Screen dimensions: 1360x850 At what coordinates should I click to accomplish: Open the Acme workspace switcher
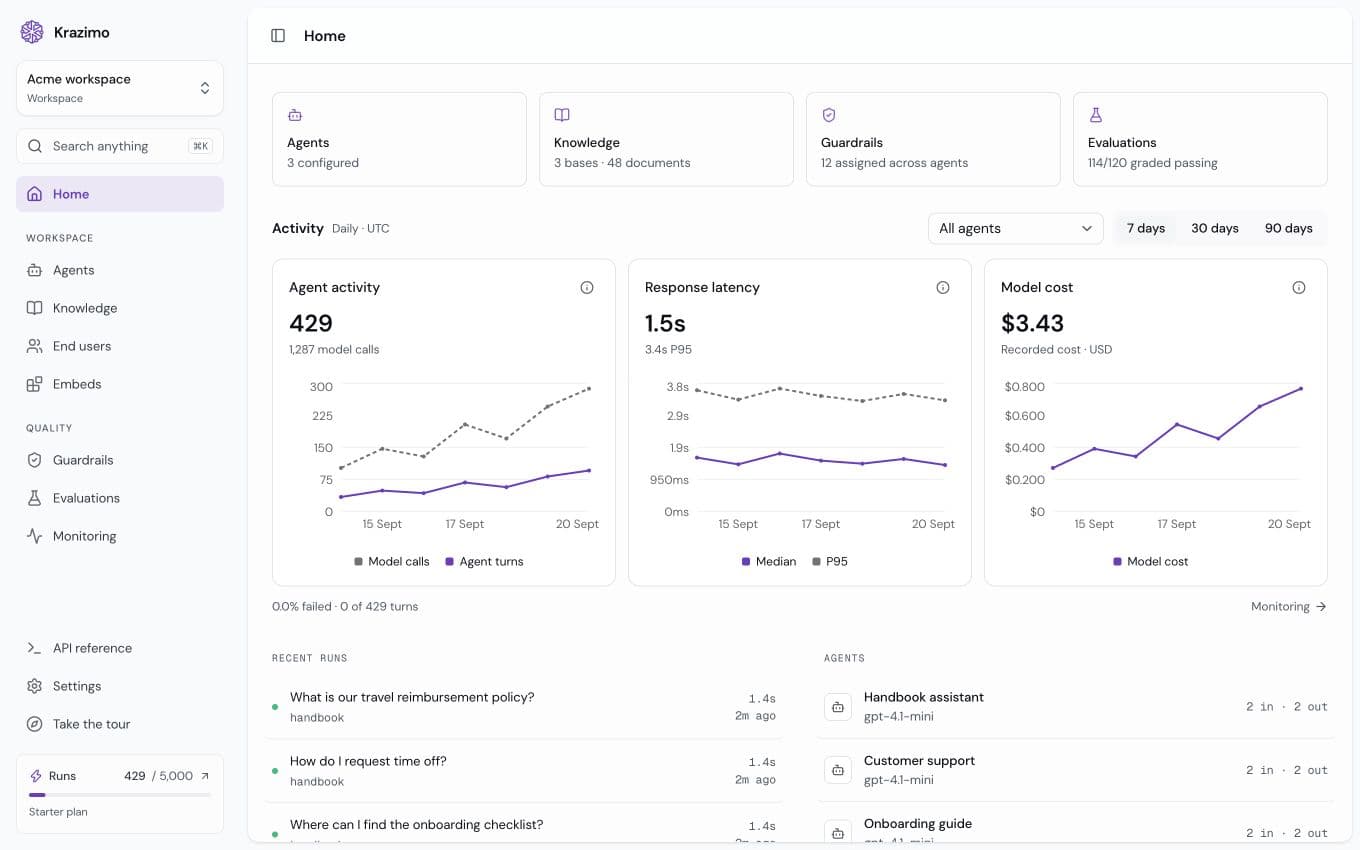pyautogui.click(x=120, y=88)
